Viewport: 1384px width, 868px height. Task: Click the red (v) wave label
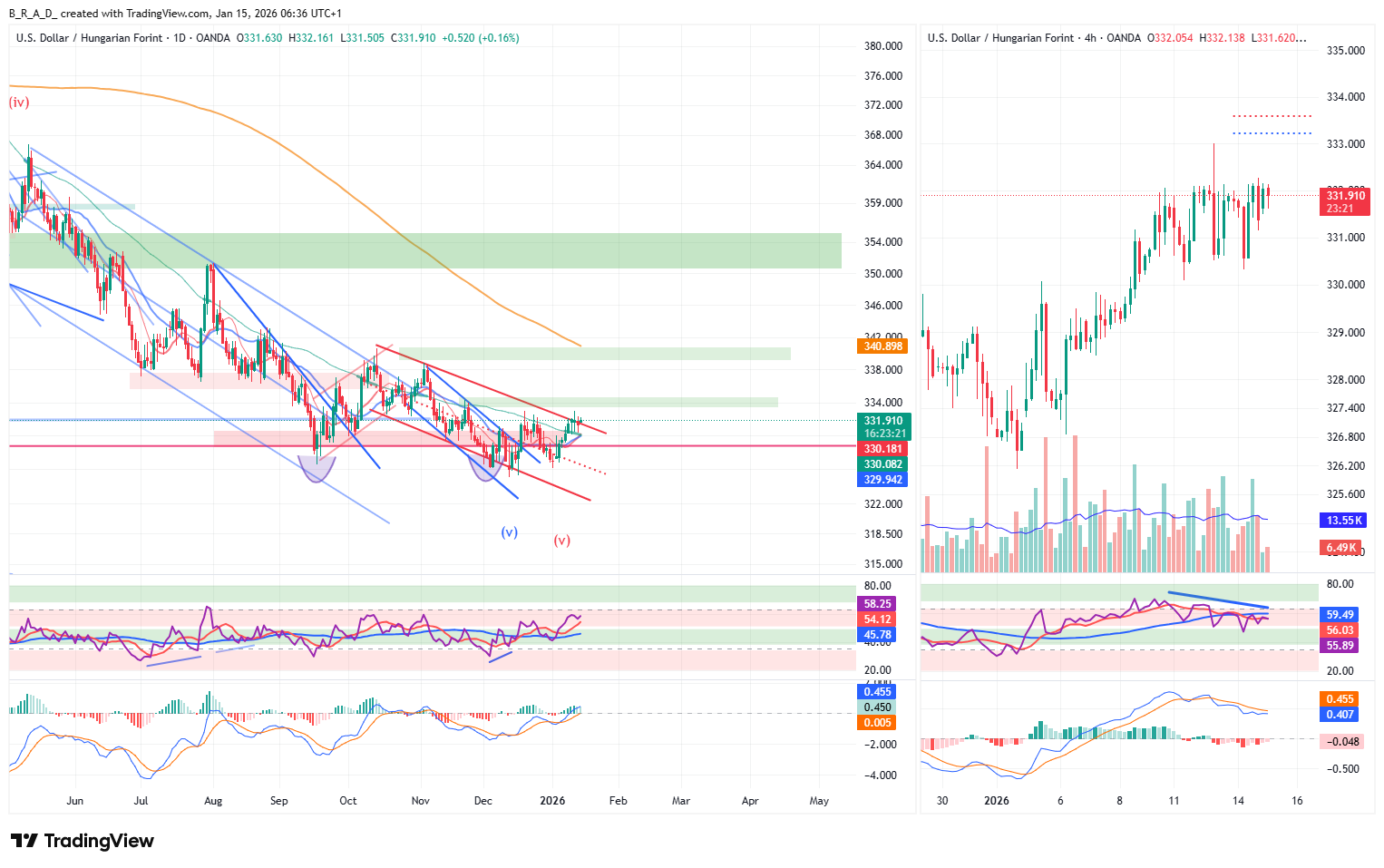[562, 541]
